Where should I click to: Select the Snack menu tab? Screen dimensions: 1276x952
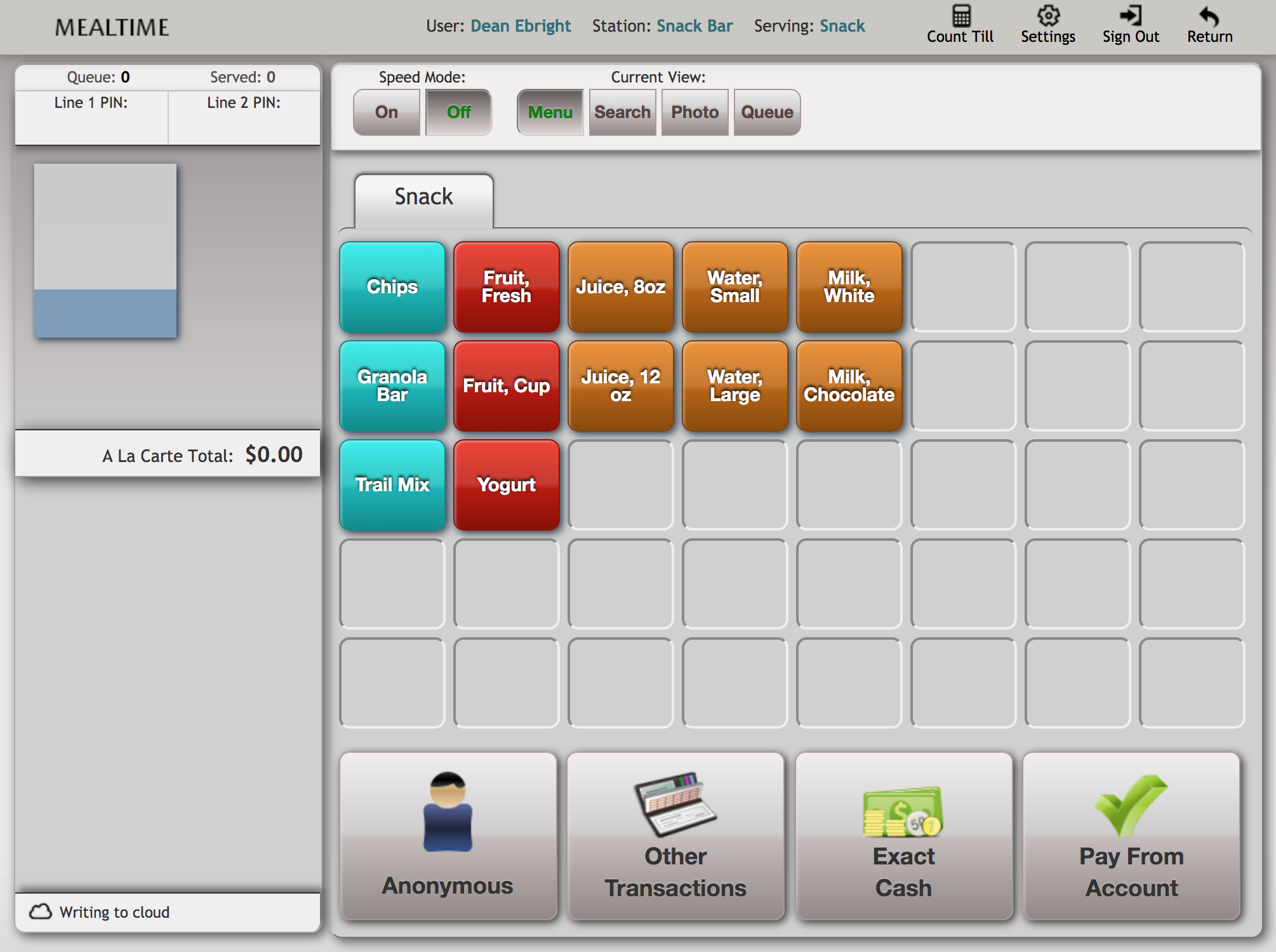pos(423,198)
